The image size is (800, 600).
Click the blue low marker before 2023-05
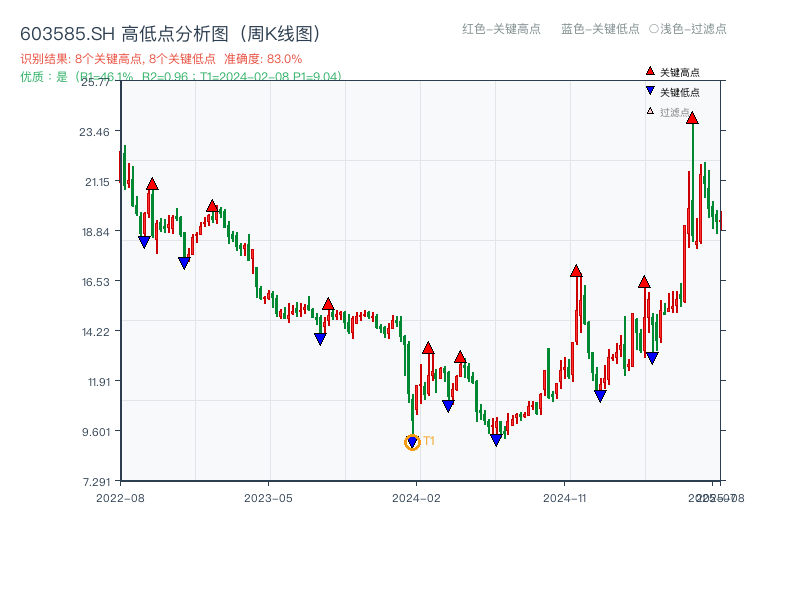click(x=183, y=261)
